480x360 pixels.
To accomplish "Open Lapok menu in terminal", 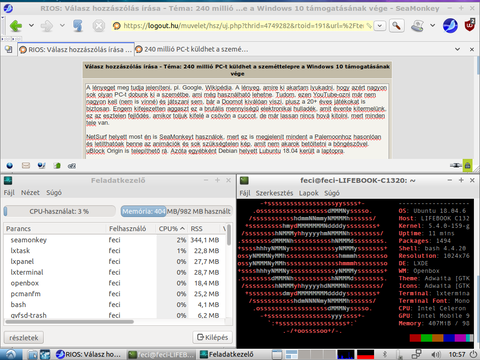I will pos(309,193).
